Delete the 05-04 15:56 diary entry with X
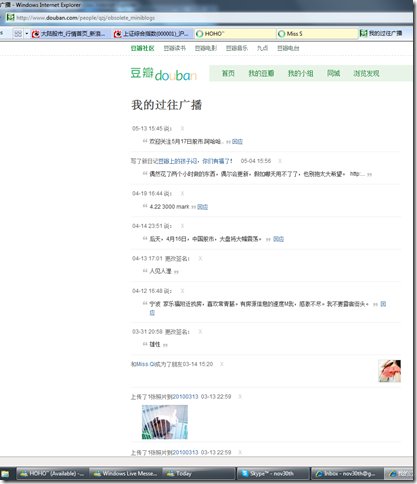Screen dimensions: 417x484 tap(280, 161)
